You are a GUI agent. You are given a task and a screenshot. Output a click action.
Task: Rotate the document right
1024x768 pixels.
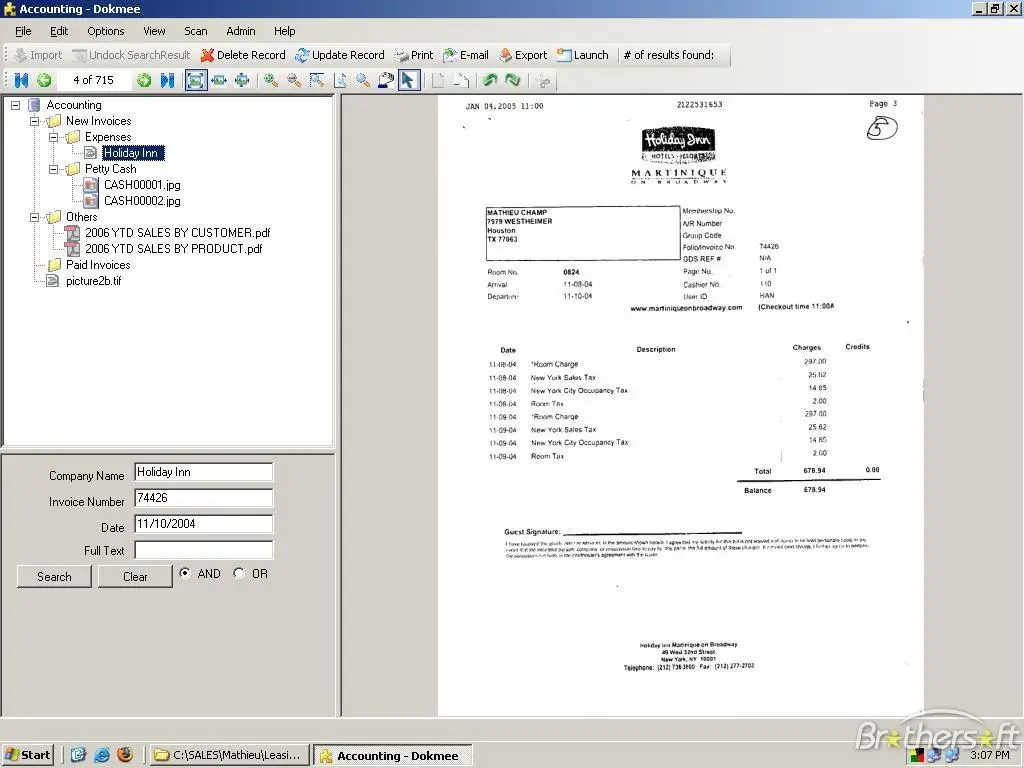[513, 80]
